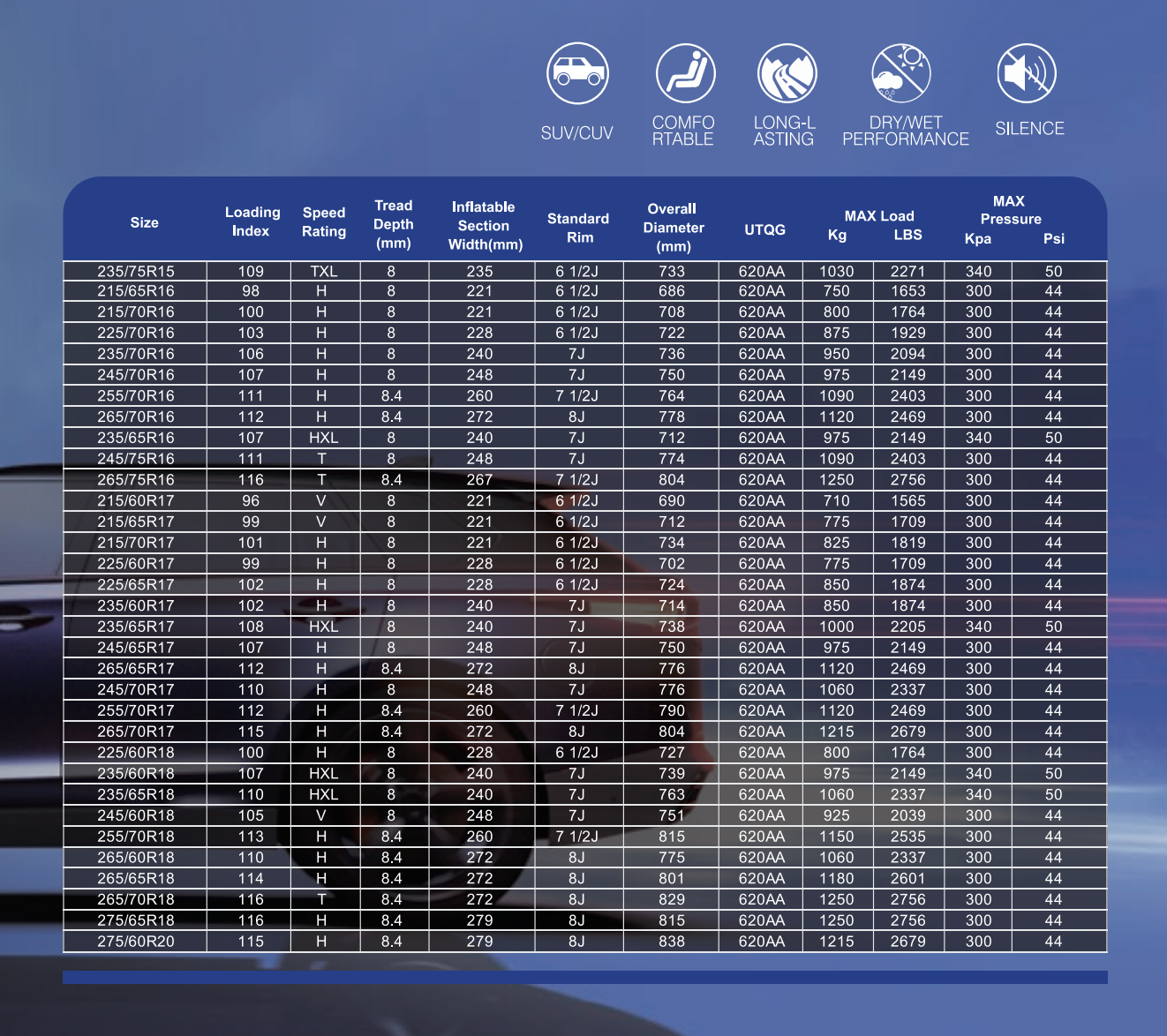Image resolution: width=1167 pixels, height=1036 pixels.
Task: Click the MAX Pressure header
Action: (x=1010, y=210)
